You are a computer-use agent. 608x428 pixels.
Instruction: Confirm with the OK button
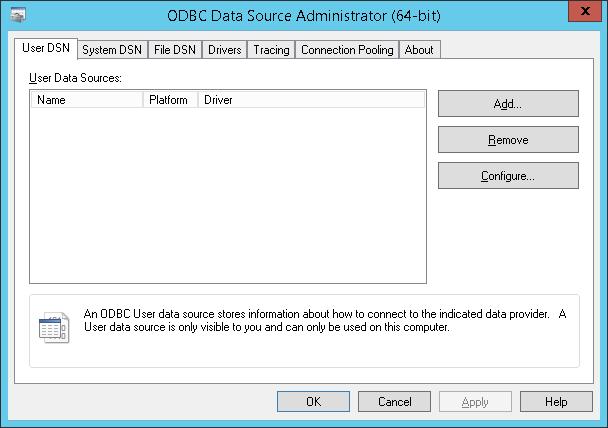coord(313,402)
